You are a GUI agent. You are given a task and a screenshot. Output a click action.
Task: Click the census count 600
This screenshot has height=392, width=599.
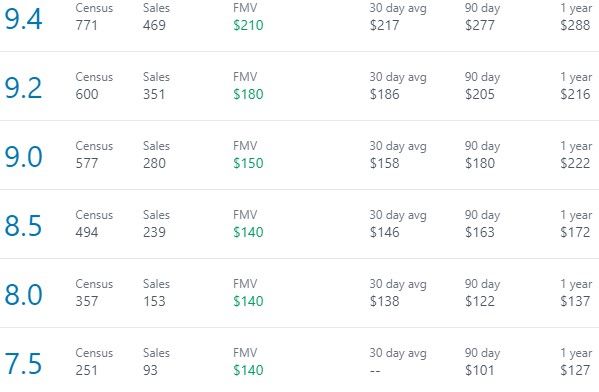pyautogui.click(x=87, y=94)
